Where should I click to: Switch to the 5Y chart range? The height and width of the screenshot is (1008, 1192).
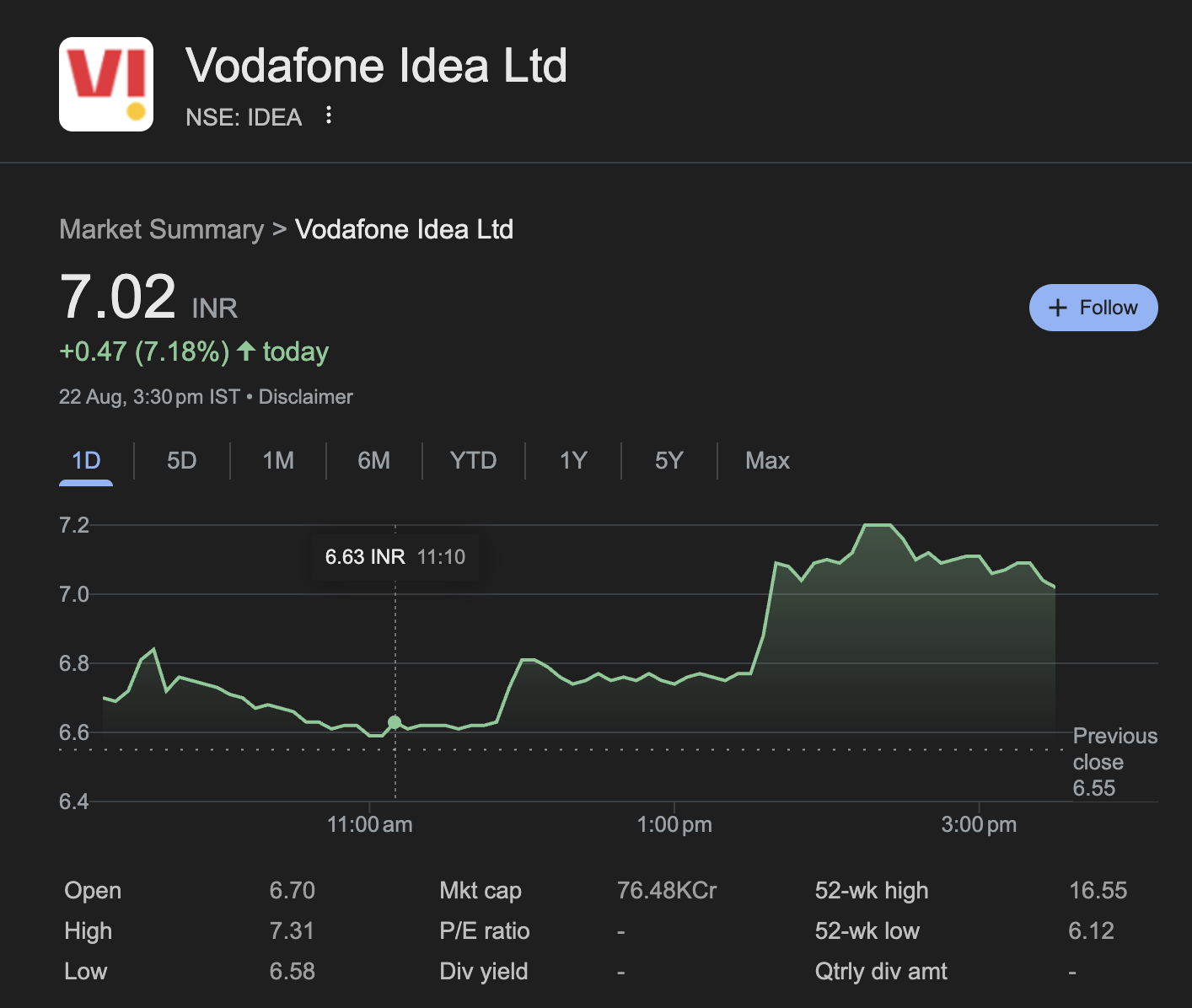(x=668, y=460)
